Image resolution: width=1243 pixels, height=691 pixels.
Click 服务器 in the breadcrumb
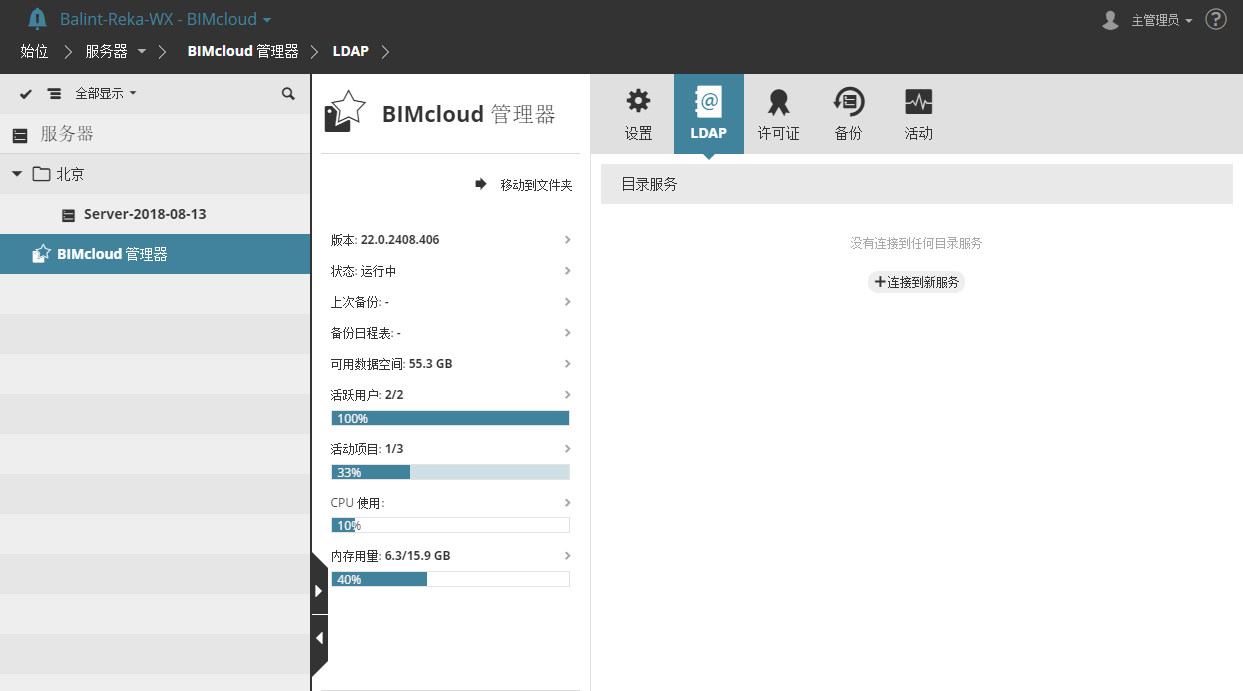(106, 51)
